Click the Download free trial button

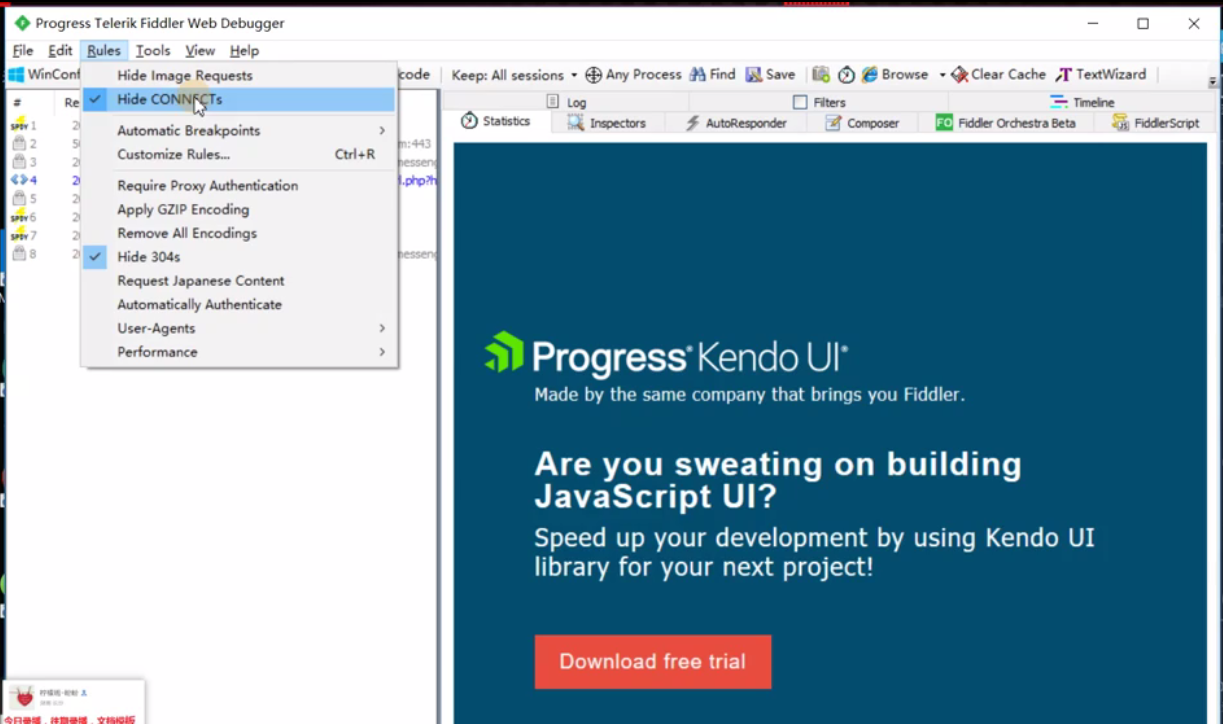653,662
